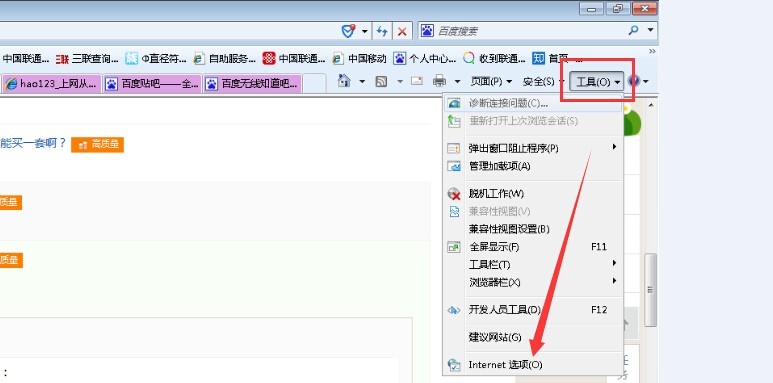This screenshot has width=773, height=383.
Task: Open the 自助服务 favorites bookmark
Action: point(225,59)
